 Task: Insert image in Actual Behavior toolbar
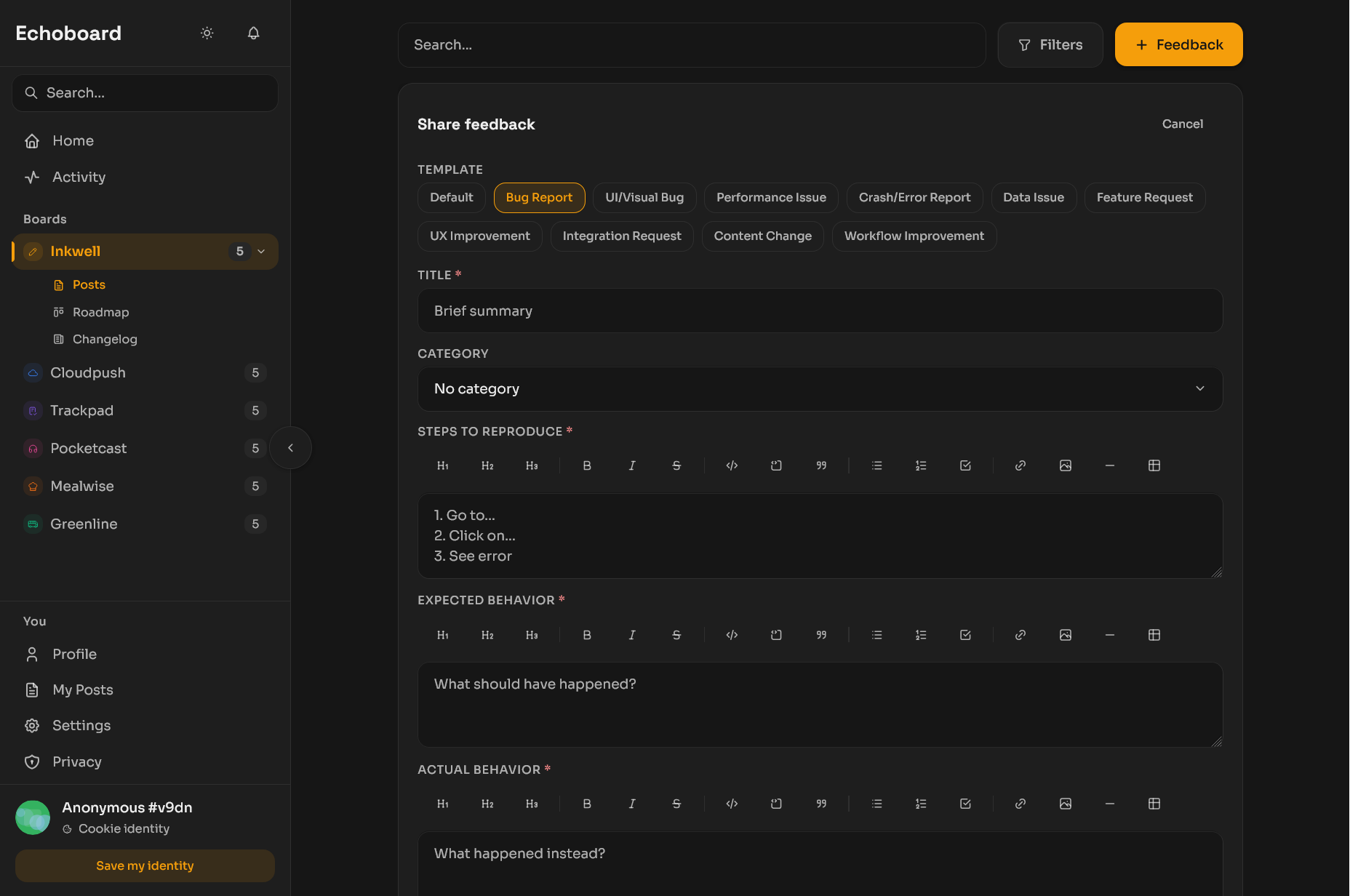[x=1065, y=804]
